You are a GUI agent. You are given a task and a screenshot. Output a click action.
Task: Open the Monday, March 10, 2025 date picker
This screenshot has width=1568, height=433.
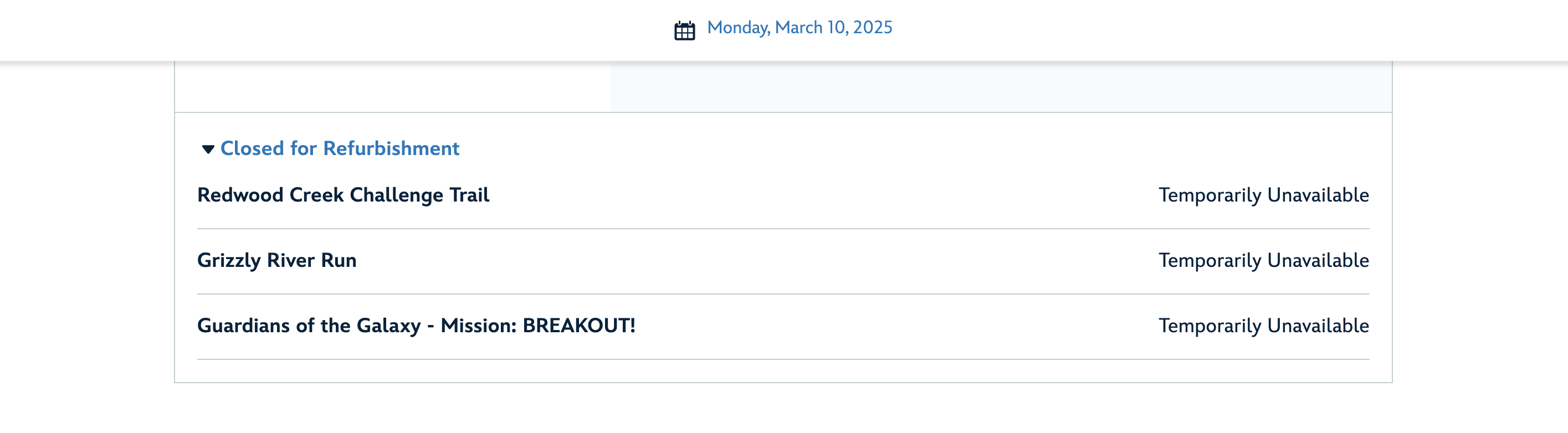pyautogui.click(x=799, y=27)
